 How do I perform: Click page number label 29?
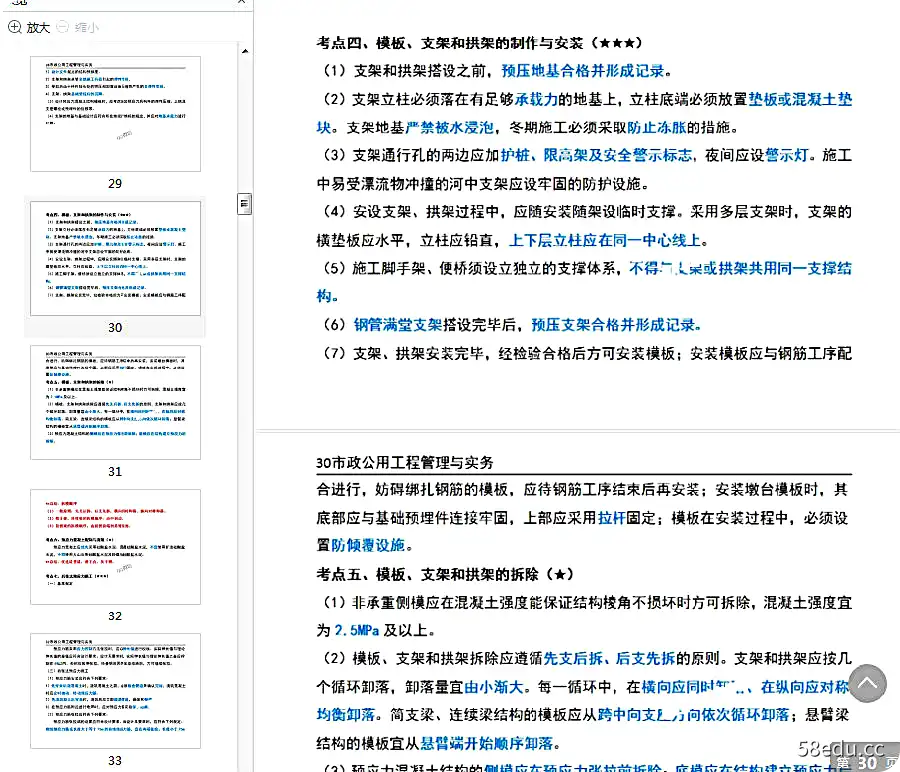tap(115, 184)
